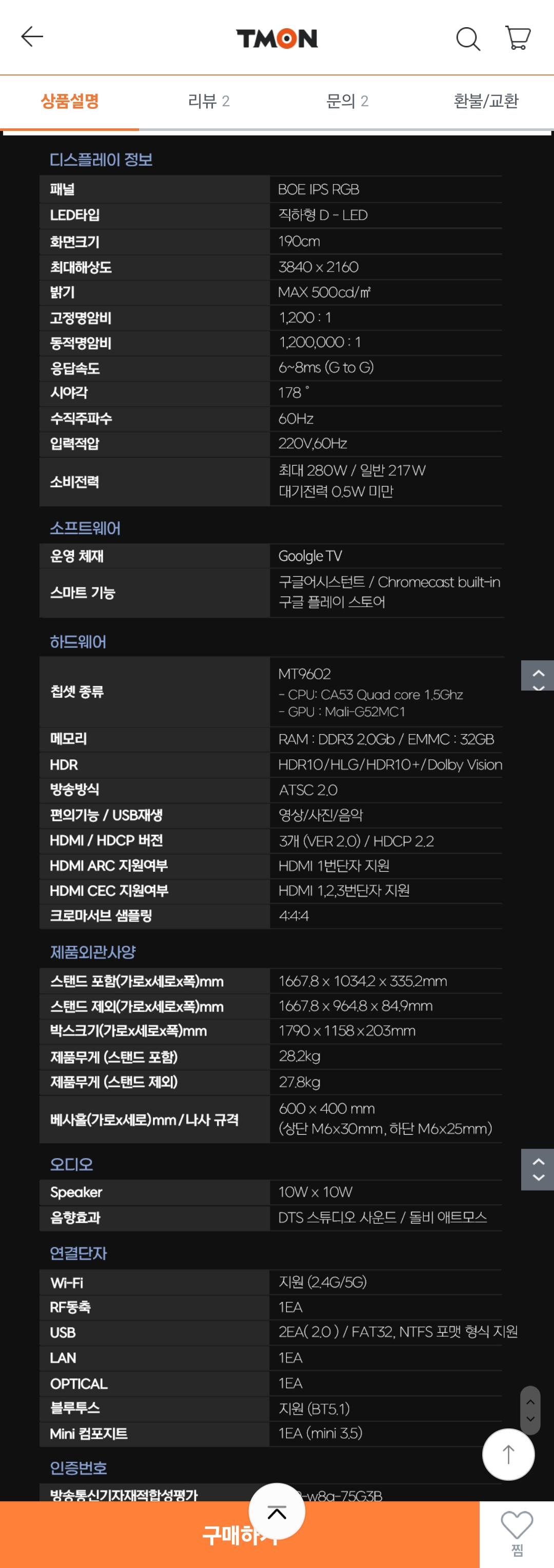The width and height of the screenshot is (554, 1568).
Task: Click the USB playback value 영상/사진/음악
Action: pos(321,815)
